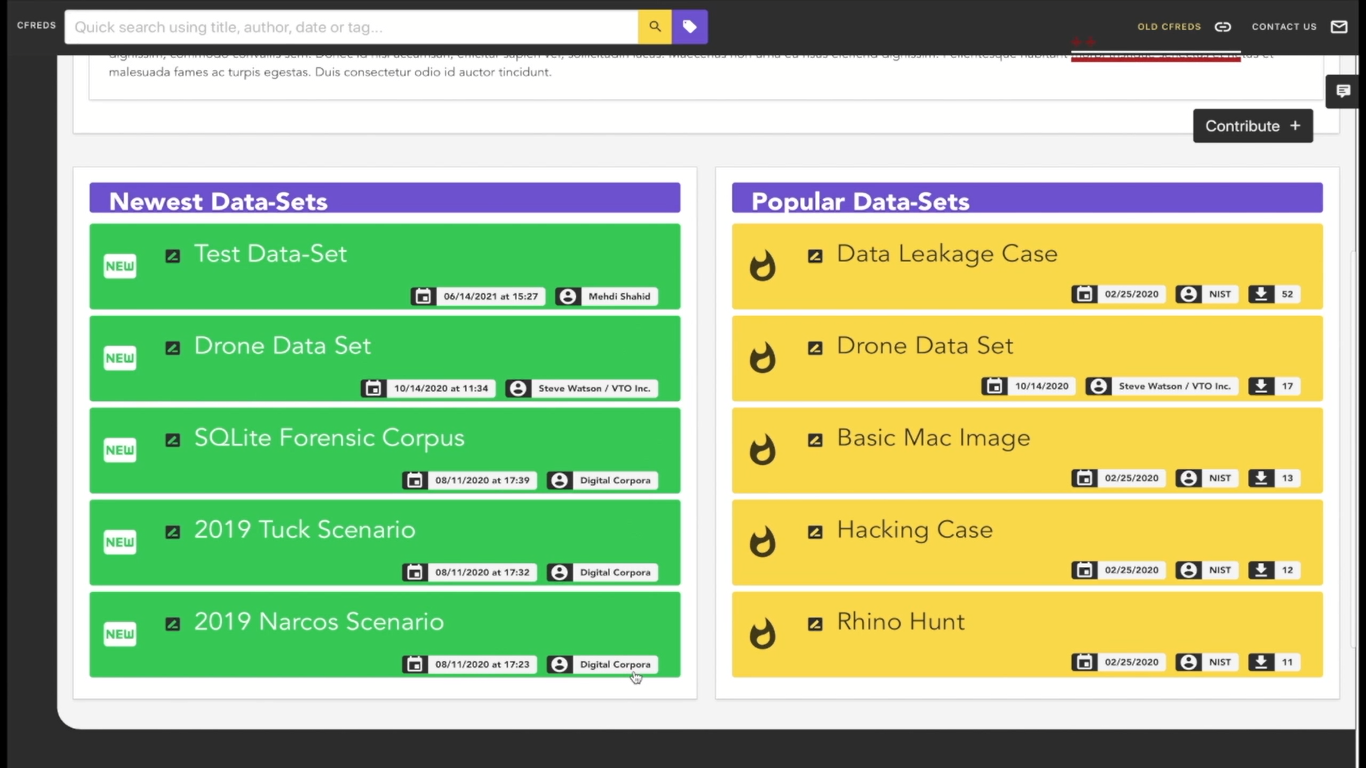
Task: Click the download icon on Rhino Hunt
Action: coord(1261,662)
